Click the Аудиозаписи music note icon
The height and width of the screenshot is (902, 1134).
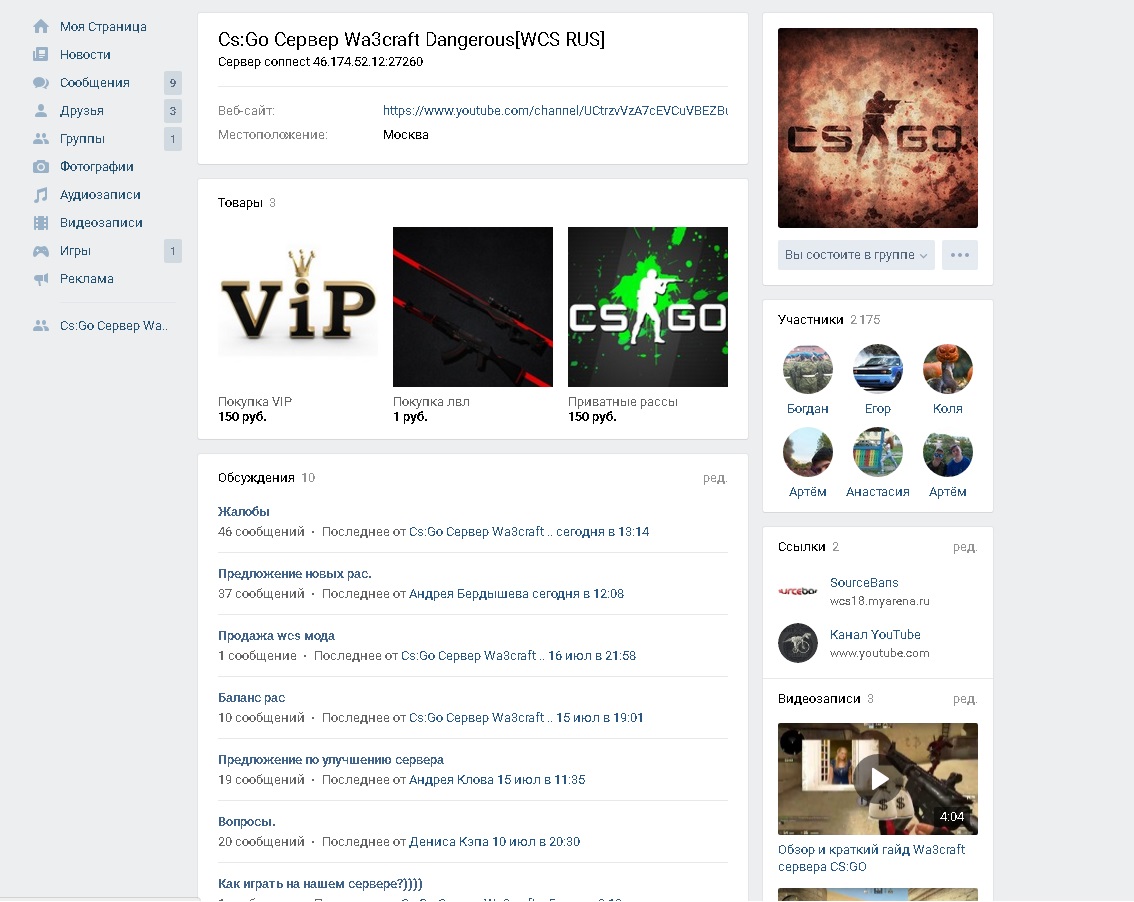(x=41, y=195)
